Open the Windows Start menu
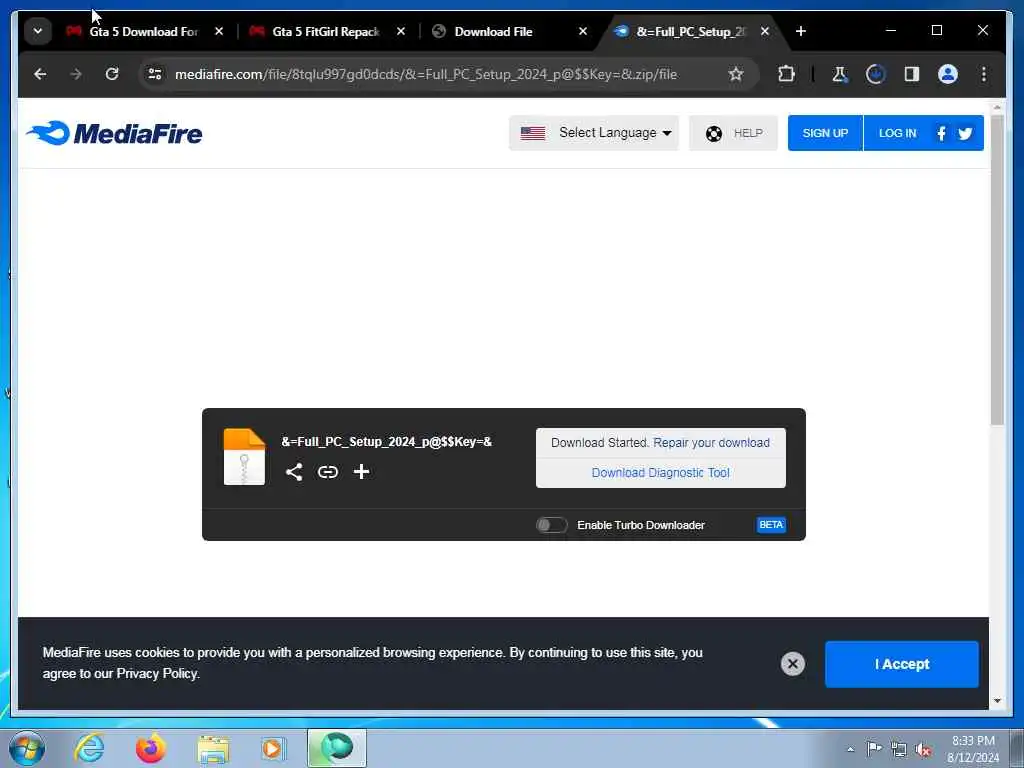Image resolution: width=1024 pixels, height=768 pixels. [x=26, y=748]
